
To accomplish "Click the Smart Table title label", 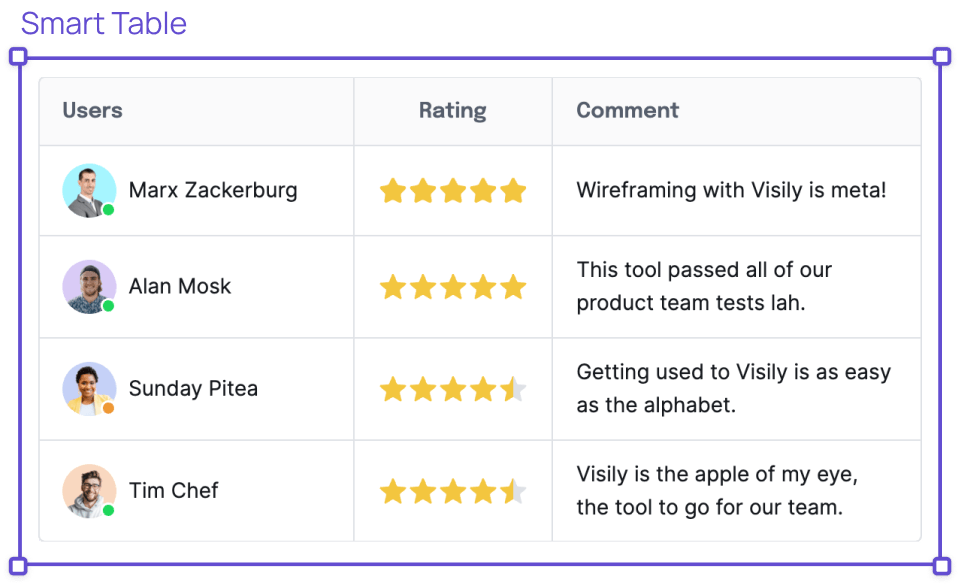I will click(104, 24).
